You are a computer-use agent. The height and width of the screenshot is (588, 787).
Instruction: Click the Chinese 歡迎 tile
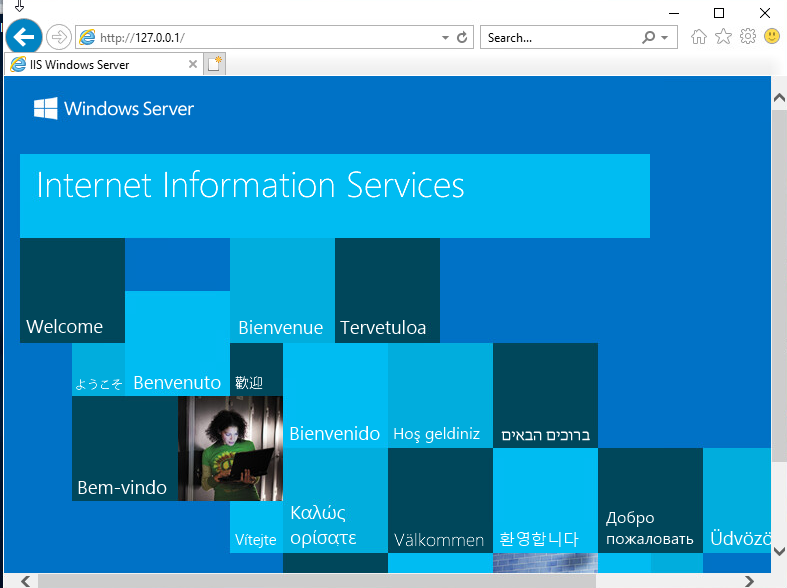[256, 369]
